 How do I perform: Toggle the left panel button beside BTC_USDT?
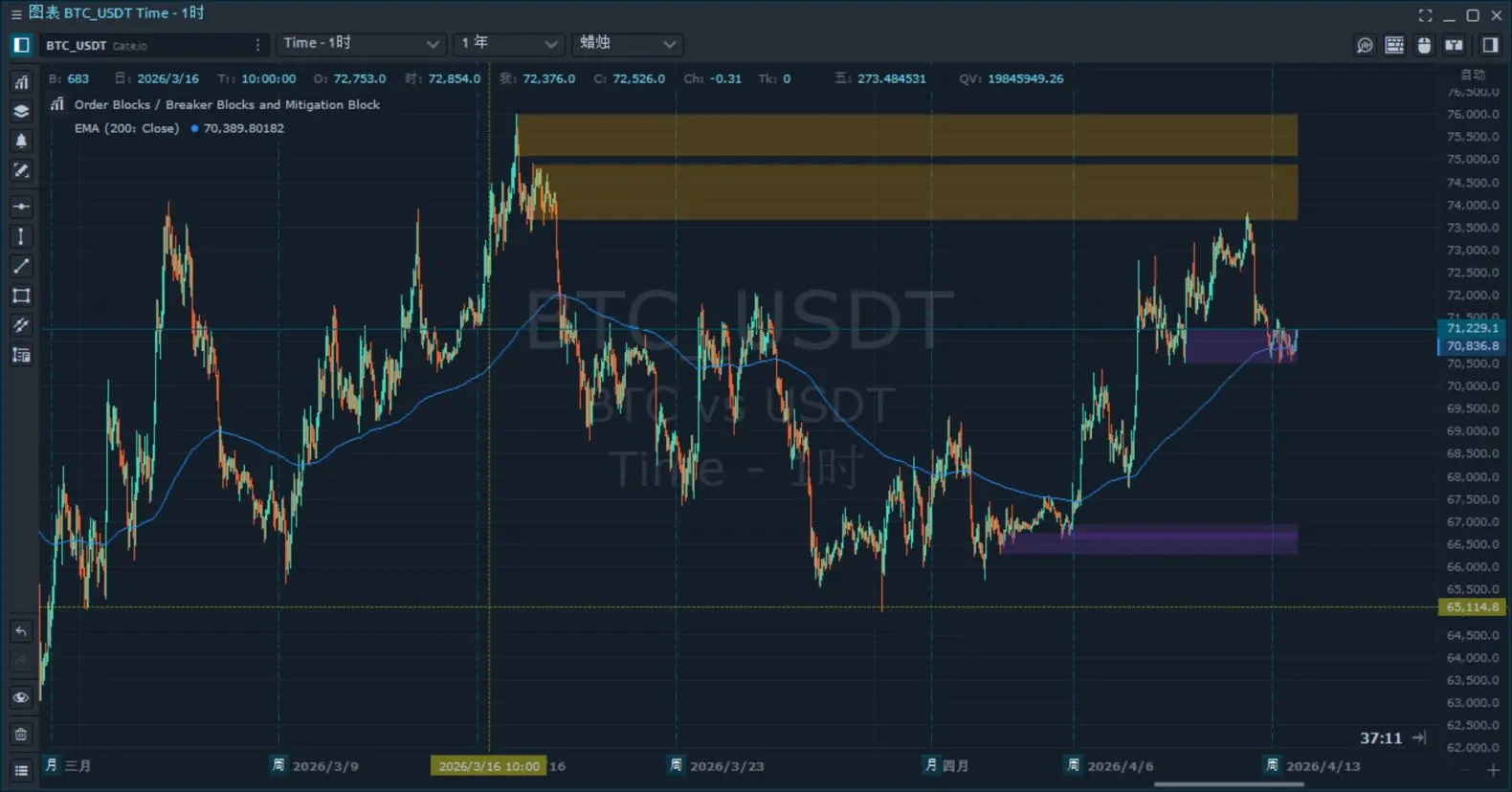(21, 45)
